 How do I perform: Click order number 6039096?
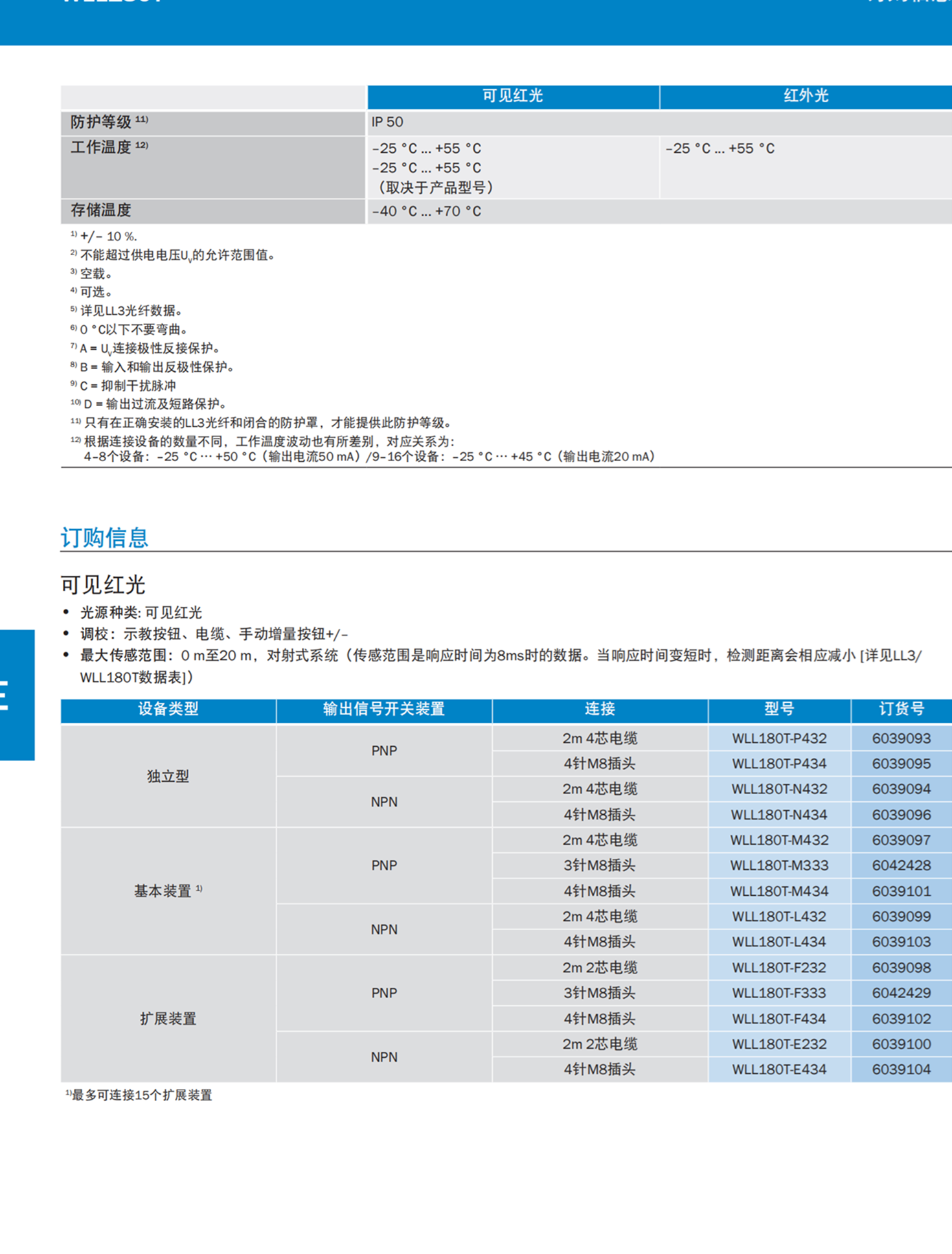901,815
